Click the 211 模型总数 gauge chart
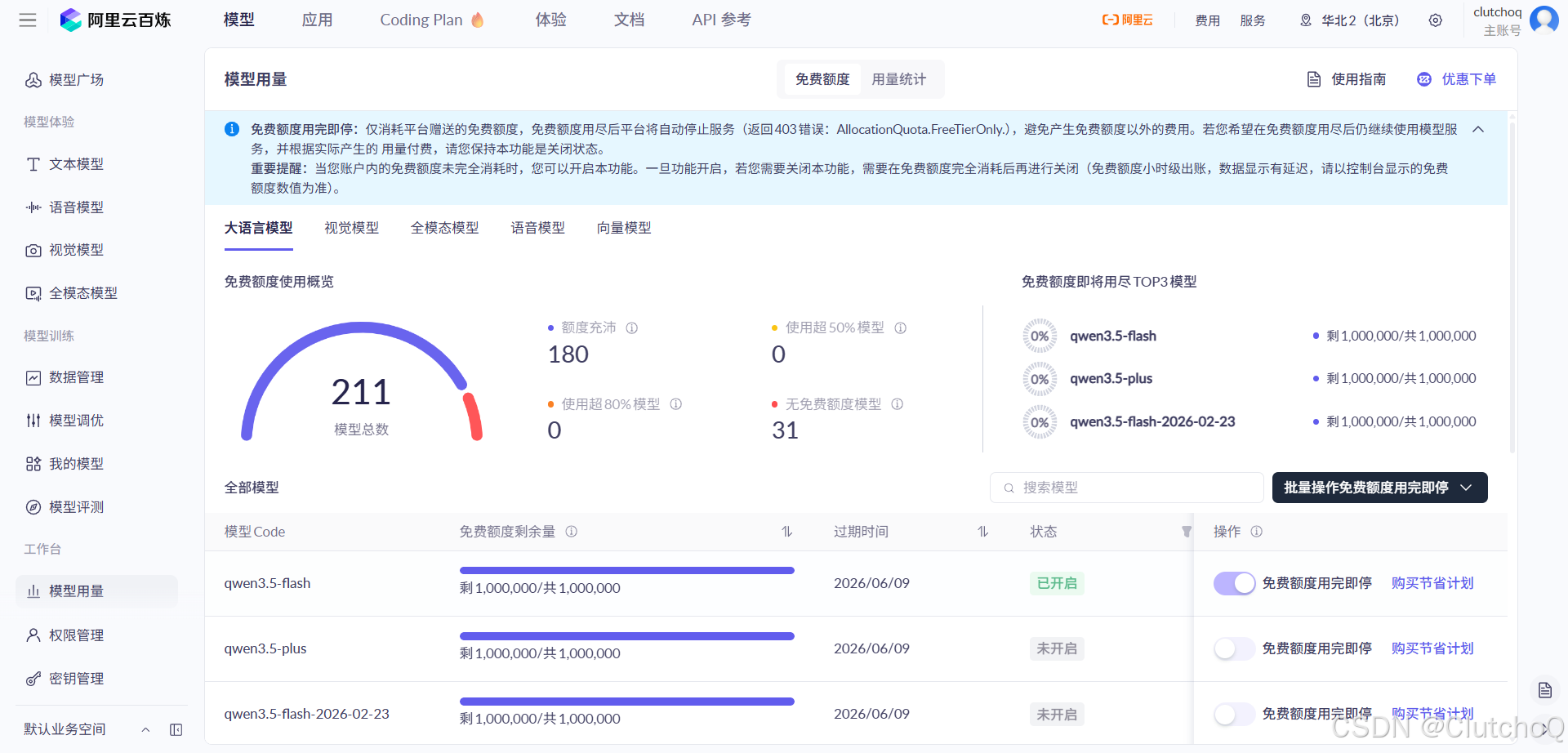Viewport: 1568px width, 753px height. (362, 382)
